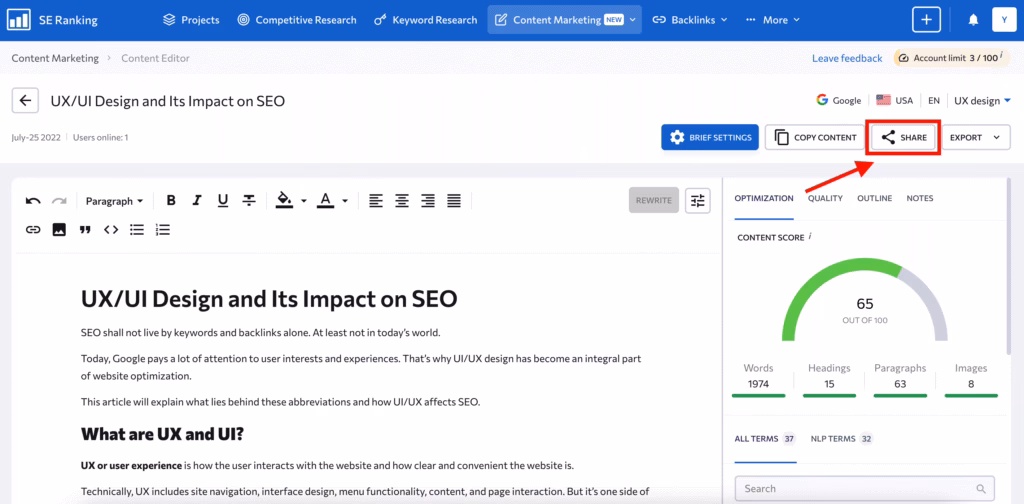This screenshot has height=504, width=1024.
Task: Open the Export dropdown
Action: click(x=975, y=138)
